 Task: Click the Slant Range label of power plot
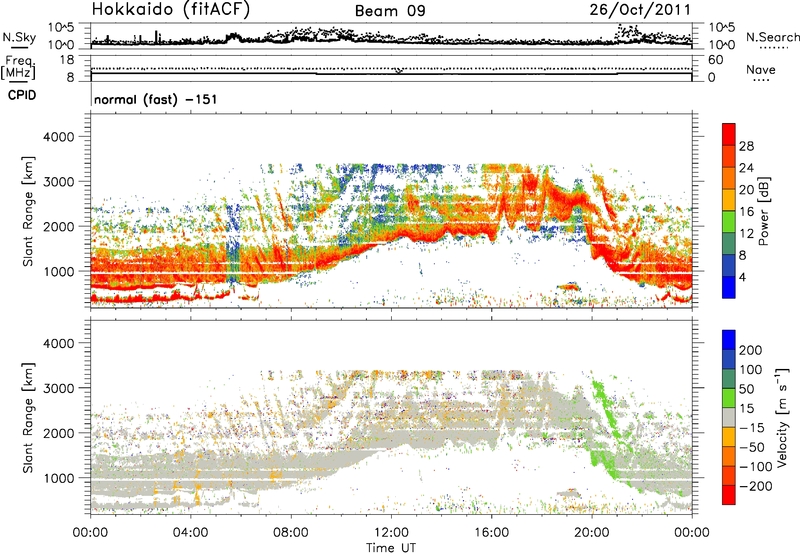point(29,211)
